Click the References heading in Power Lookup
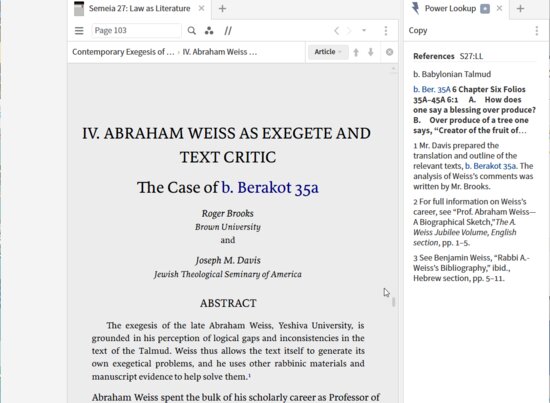 point(434,56)
